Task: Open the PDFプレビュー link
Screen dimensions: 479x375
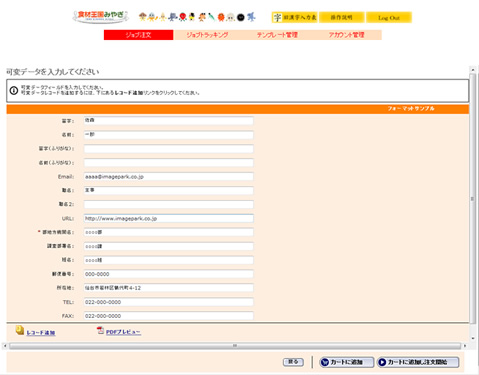Action: pyautogui.click(x=123, y=332)
